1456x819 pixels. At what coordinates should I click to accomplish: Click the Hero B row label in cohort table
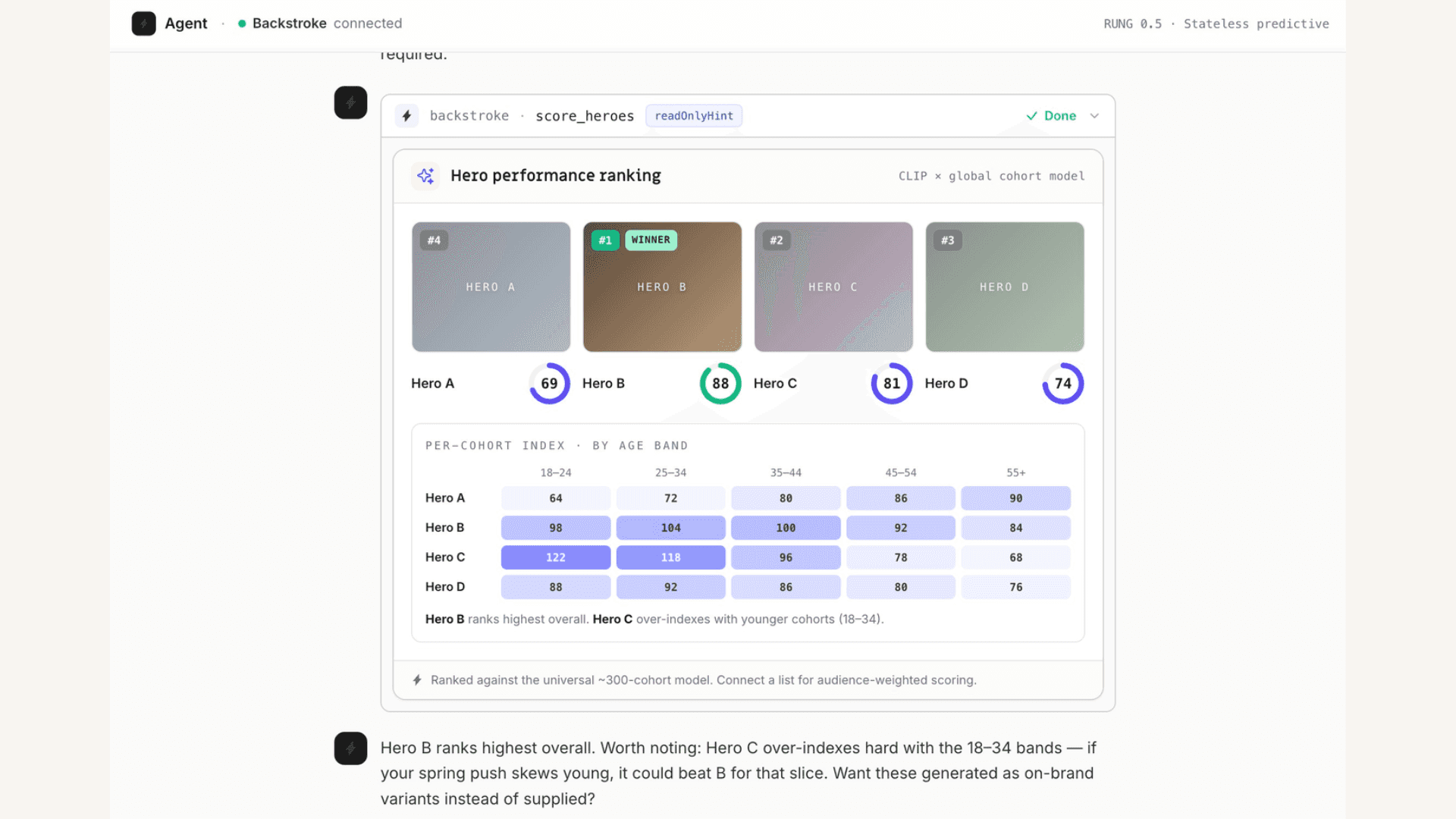pyautogui.click(x=445, y=528)
